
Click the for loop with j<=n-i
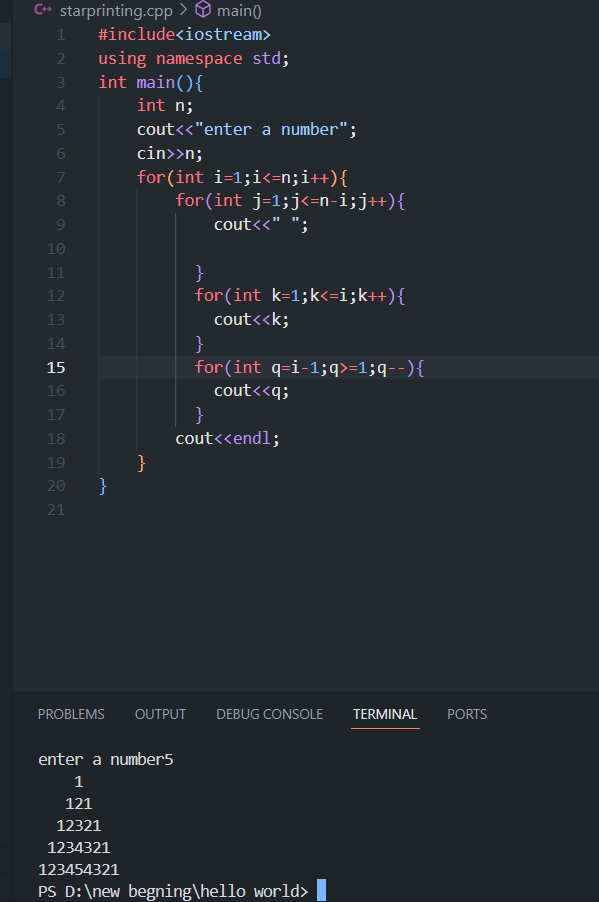pos(291,201)
